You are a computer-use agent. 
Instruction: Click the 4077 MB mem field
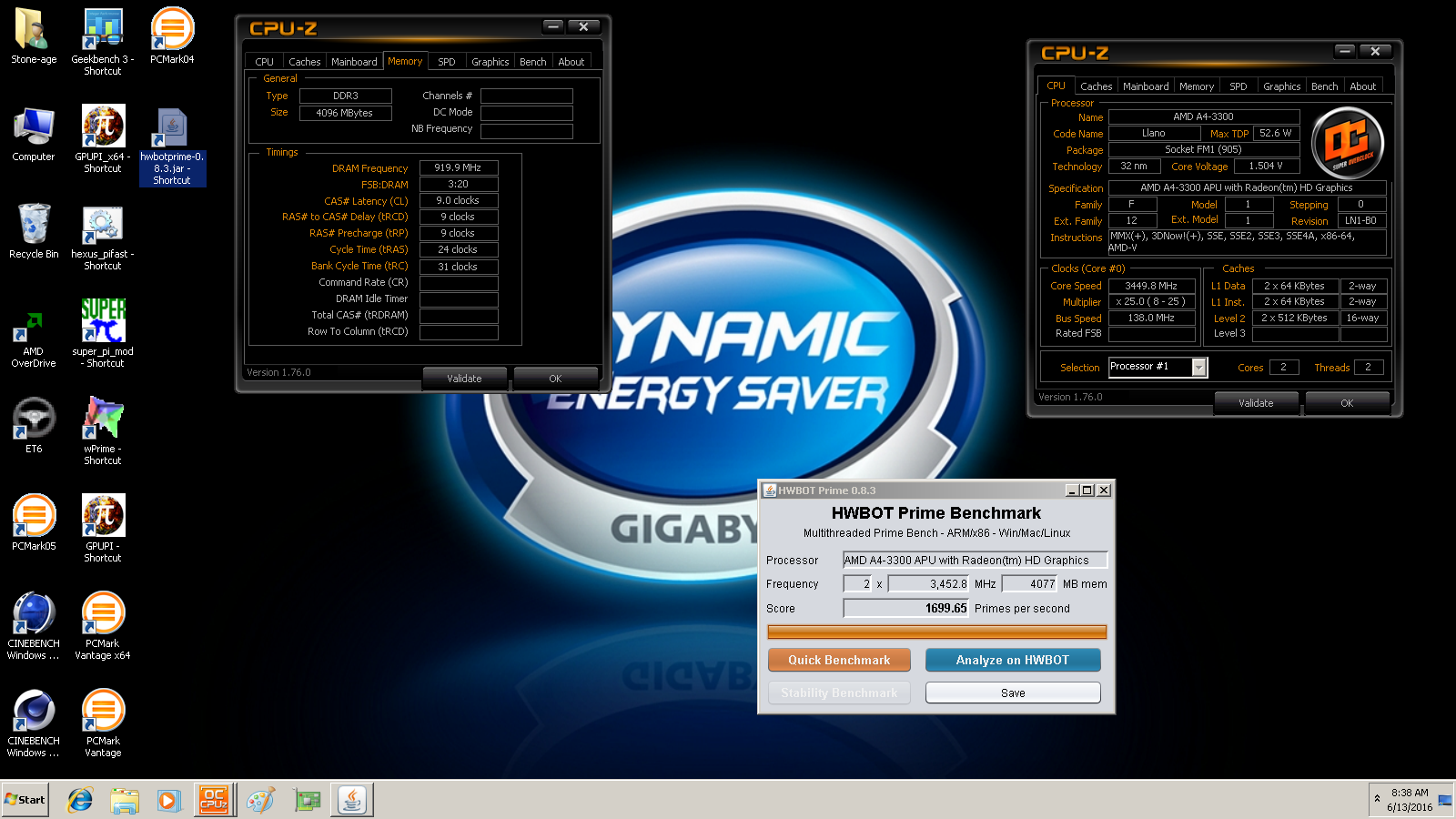tap(1030, 583)
